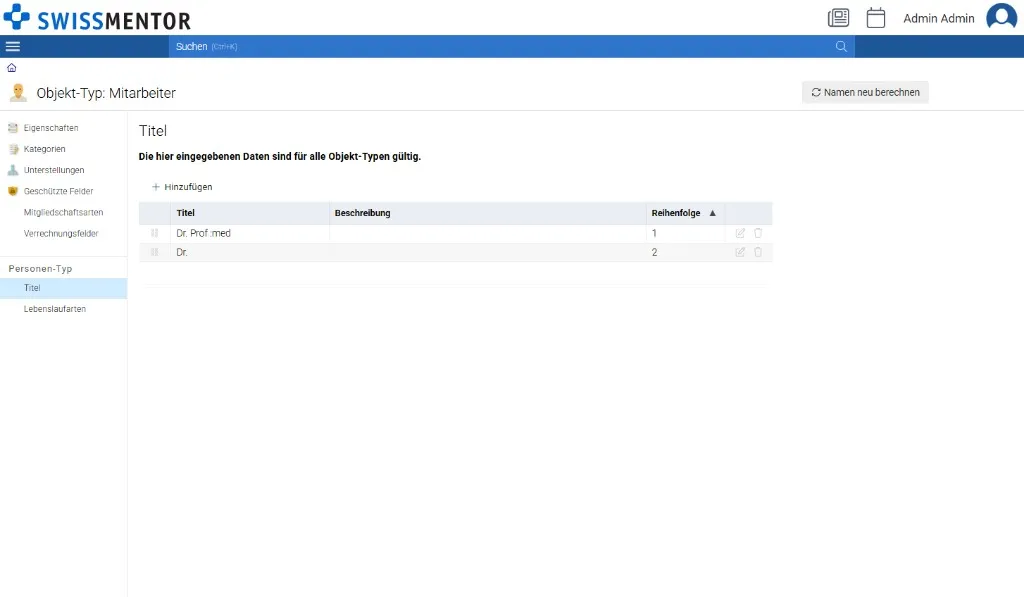This screenshot has height=597, width=1024.
Task: Delete the 'Dr. Prof. med' title row
Action: (x=758, y=233)
